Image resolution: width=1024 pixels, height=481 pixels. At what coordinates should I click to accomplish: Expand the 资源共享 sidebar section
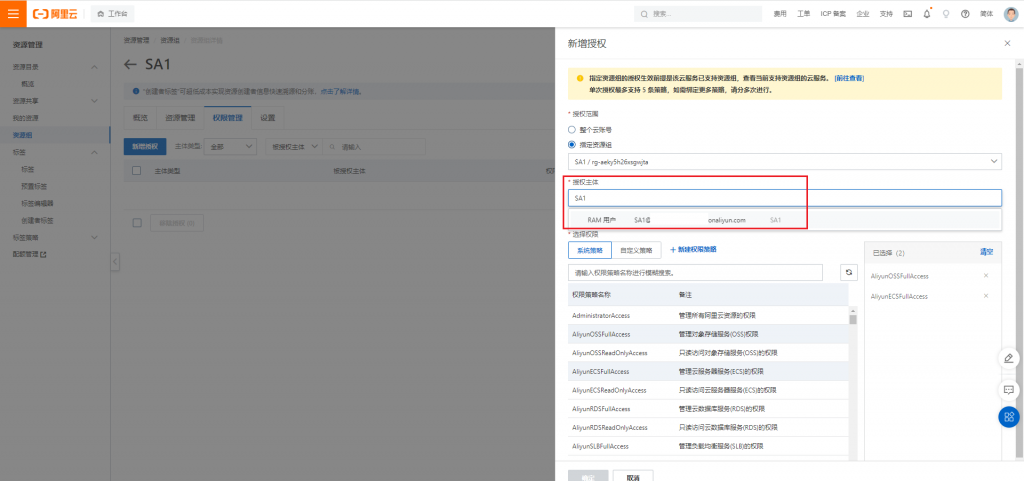(x=94, y=101)
